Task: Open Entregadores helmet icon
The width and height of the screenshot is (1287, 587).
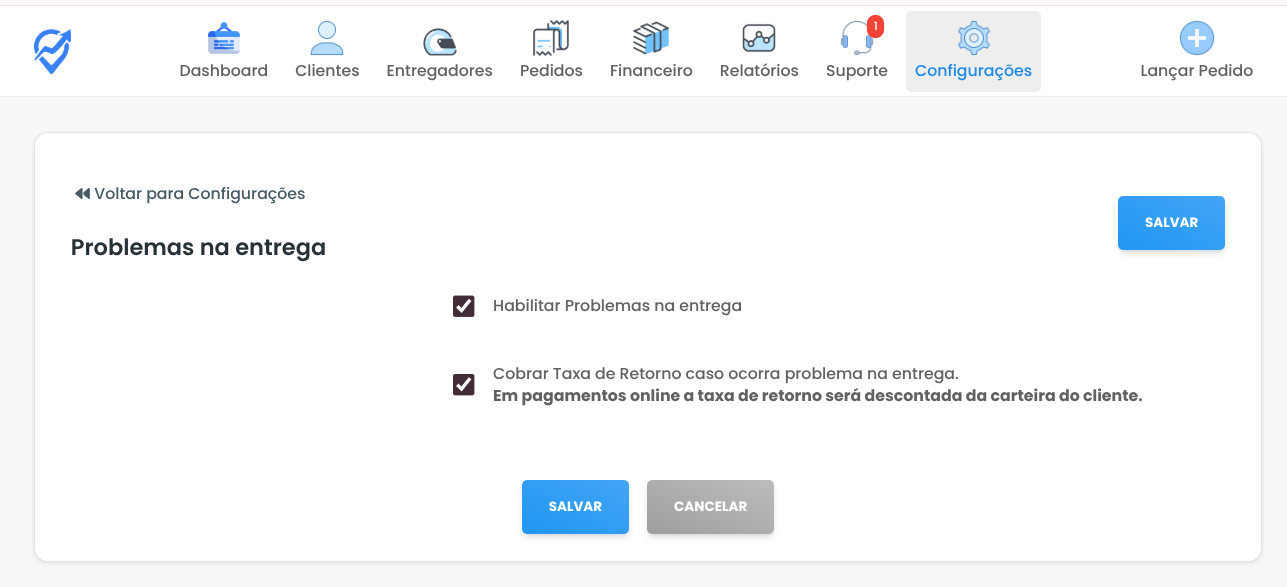Action: coord(439,41)
